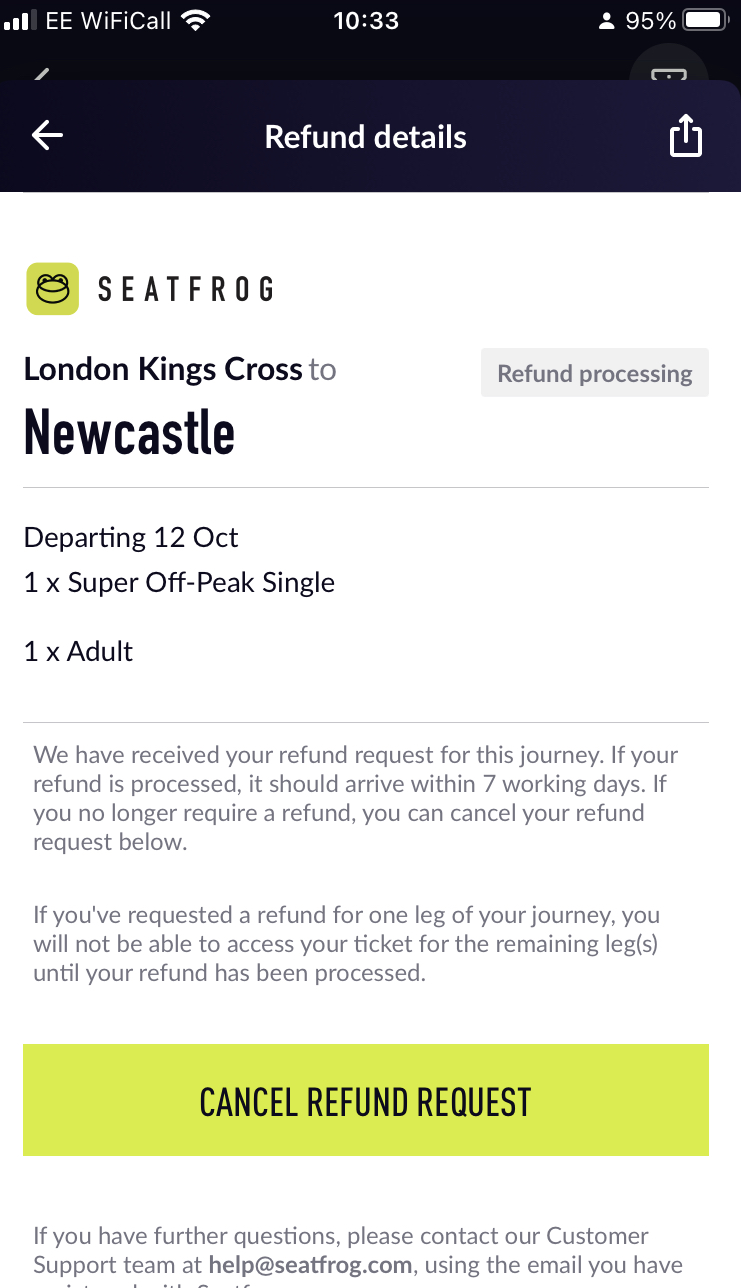Tap the partially hidden back chevron behind header
This screenshot has width=741, height=1288.
[42, 73]
